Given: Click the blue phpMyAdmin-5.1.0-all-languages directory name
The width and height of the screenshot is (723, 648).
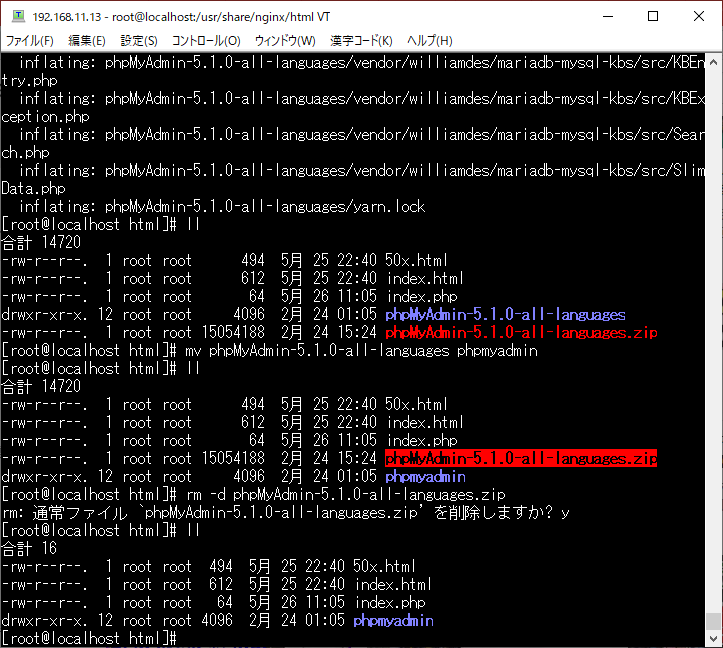Looking at the screenshot, I should pos(505,314).
